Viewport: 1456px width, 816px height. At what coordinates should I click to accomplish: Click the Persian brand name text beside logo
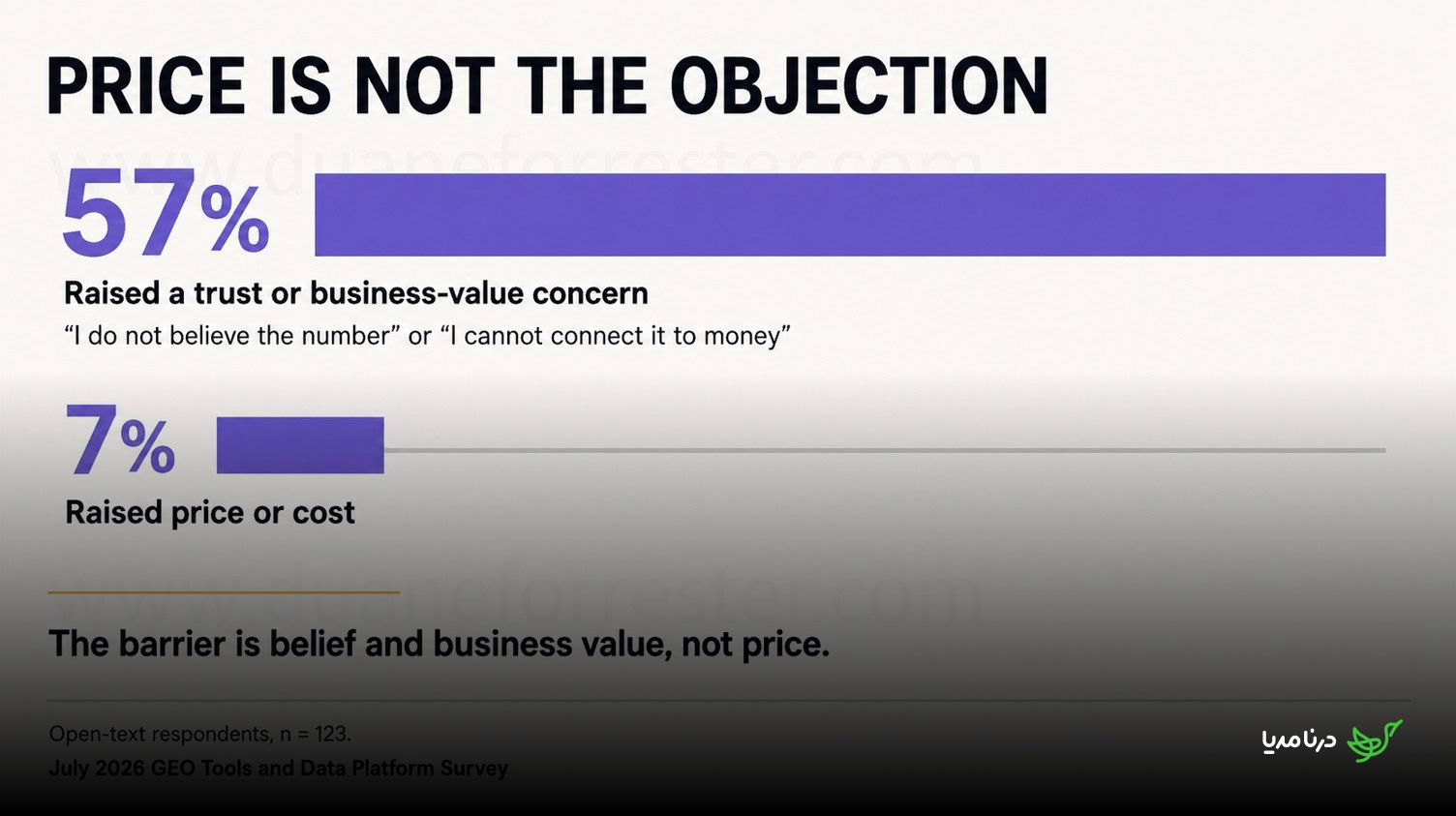coord(1299,740)
